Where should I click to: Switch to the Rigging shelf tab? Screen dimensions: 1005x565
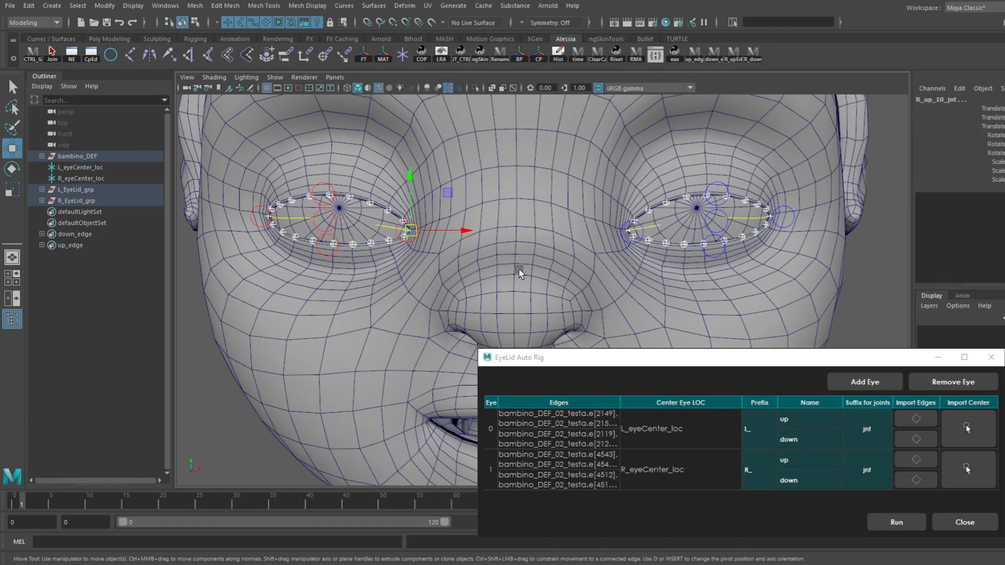click(194, 39)
